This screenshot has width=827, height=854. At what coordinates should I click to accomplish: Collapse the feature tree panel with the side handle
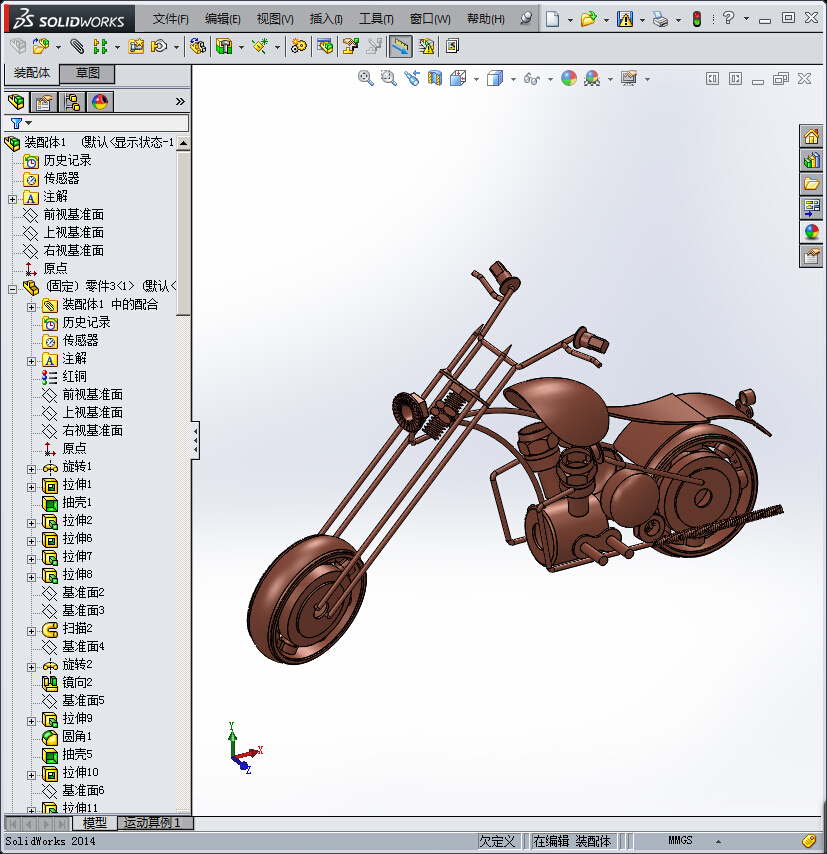195,440
